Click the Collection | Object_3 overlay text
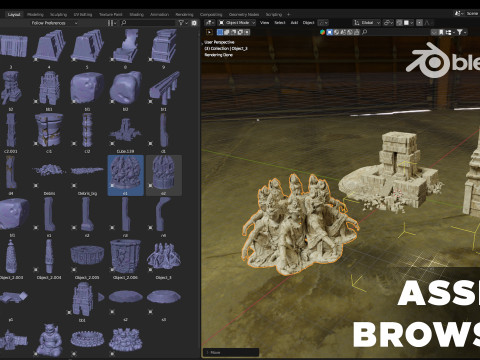480x360 pixels. point(226,49)
